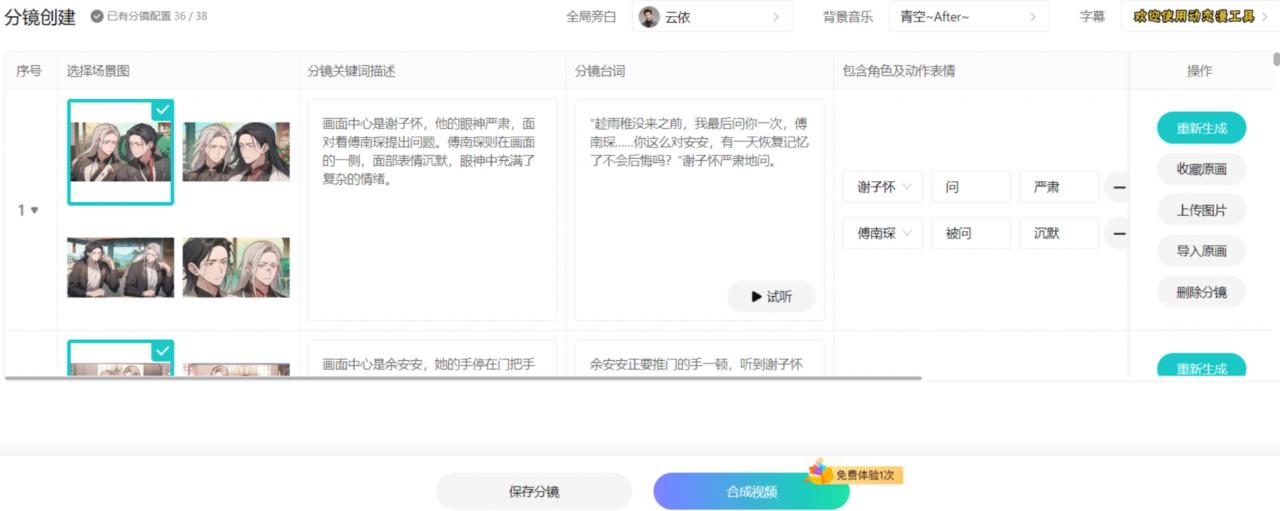Image resolution: width=1280 pixels, height=511 pixels.
Task: Select the bottom-right scene thumbnail in row 1
Action: coord(236,267)
